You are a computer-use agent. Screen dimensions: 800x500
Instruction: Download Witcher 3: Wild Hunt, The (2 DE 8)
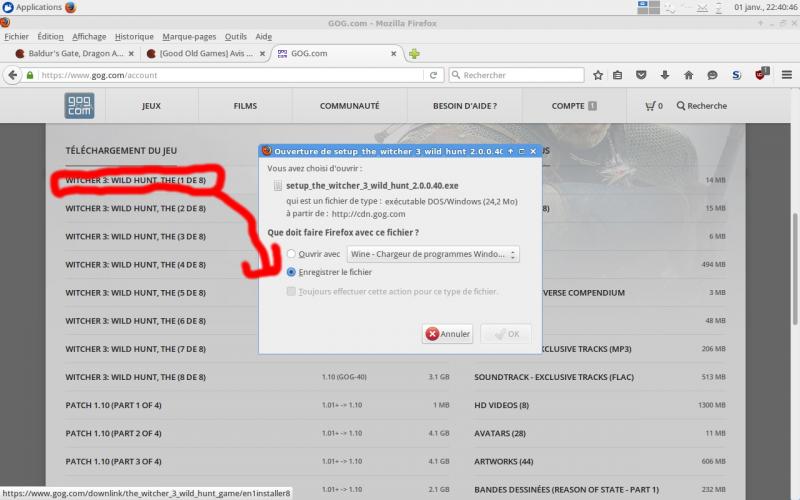(136, 208)
